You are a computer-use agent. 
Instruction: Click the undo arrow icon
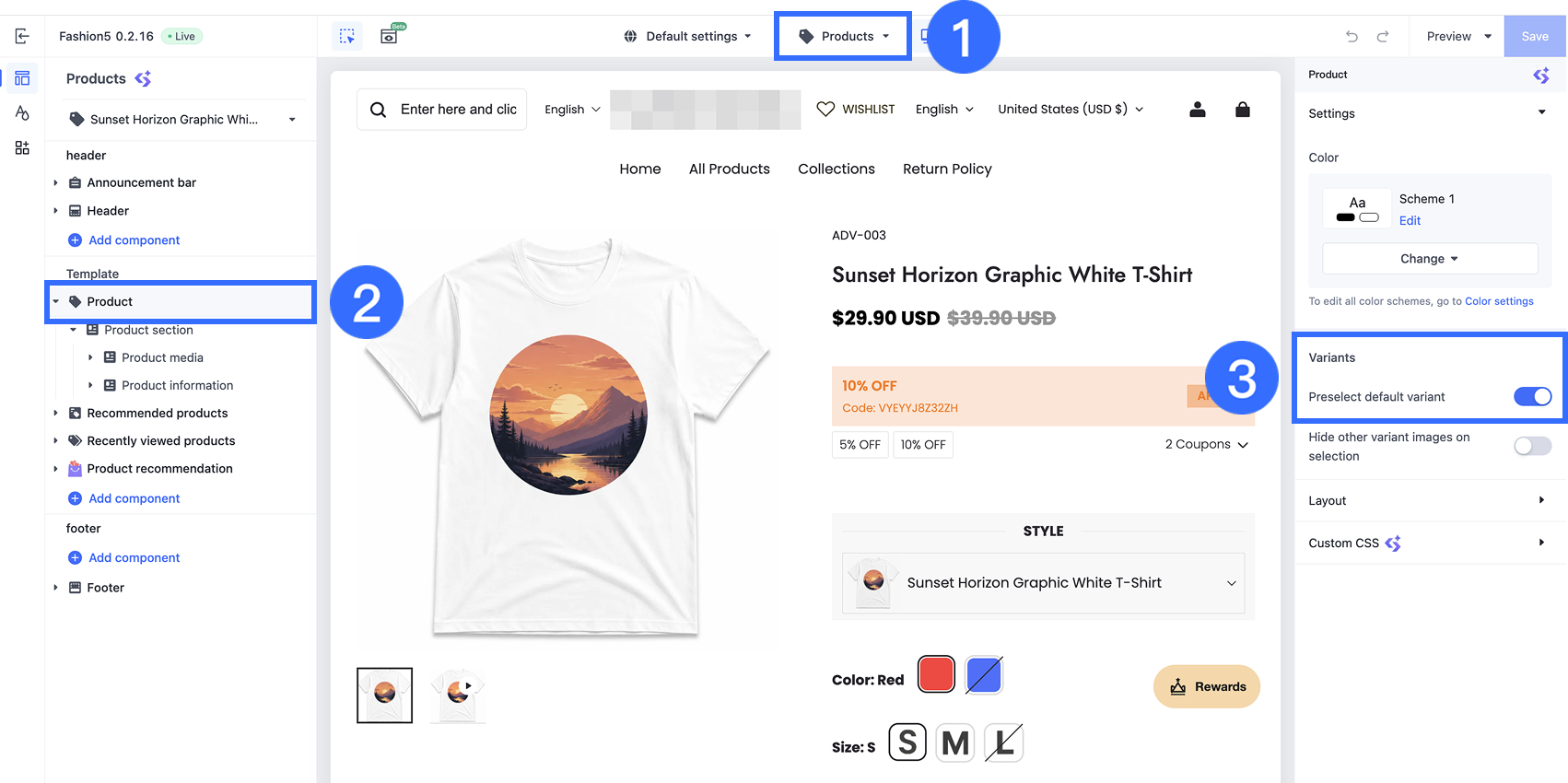coord(1352,37)
